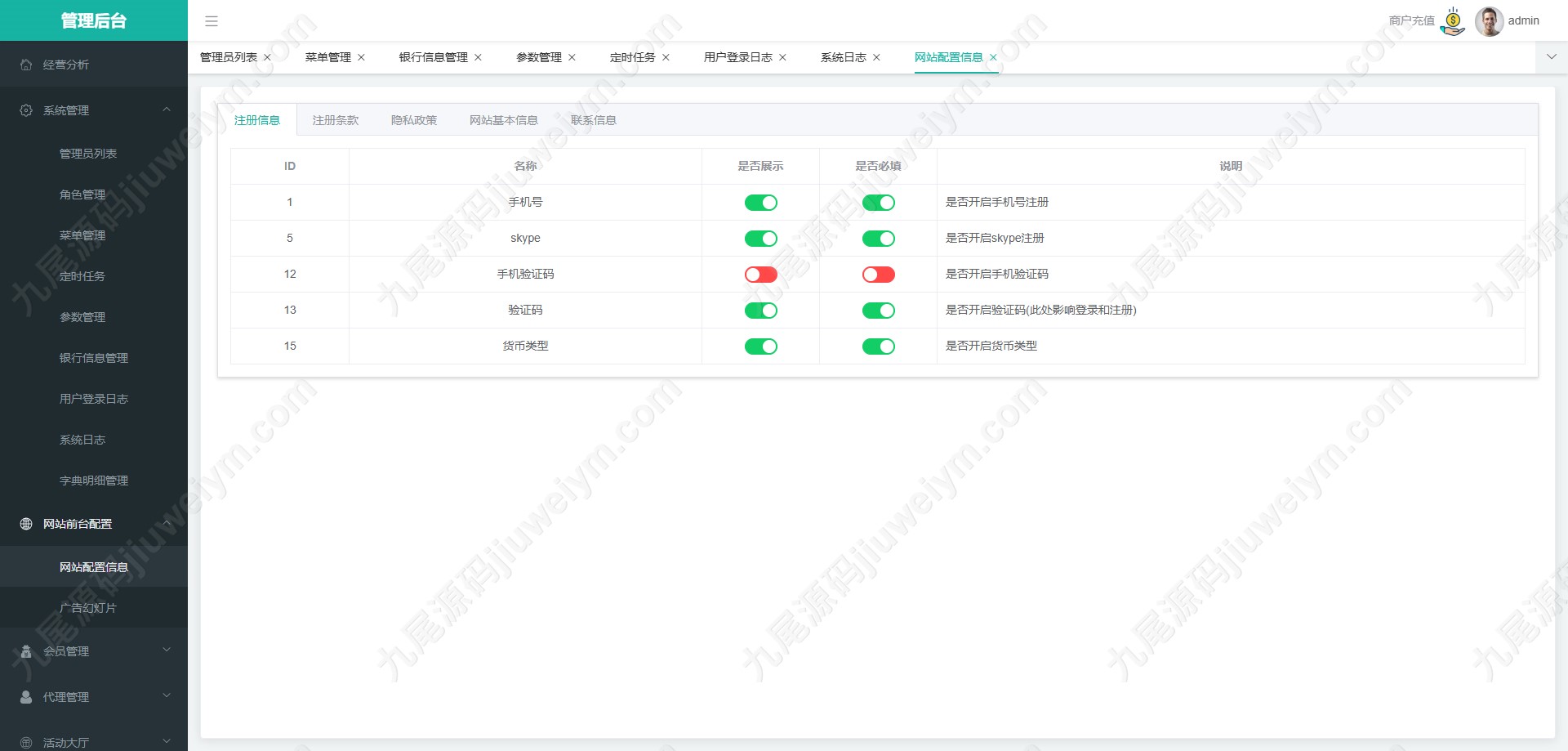Screen dimensions: 1568x751
Task: Open 字典明细管理 in the sidebar
Action: tap(94, 481)
